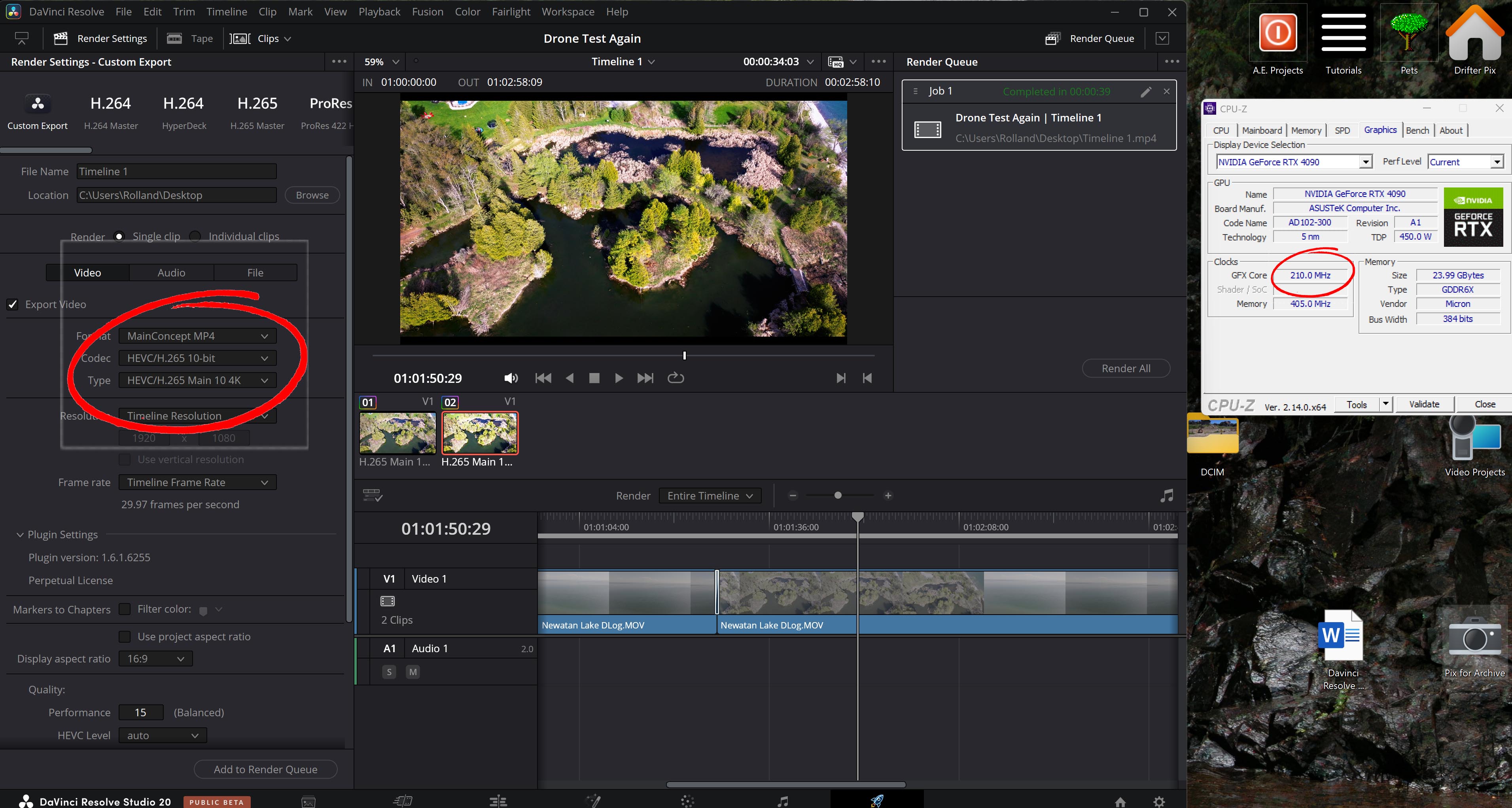Jump to first frame in viewer

543,378
